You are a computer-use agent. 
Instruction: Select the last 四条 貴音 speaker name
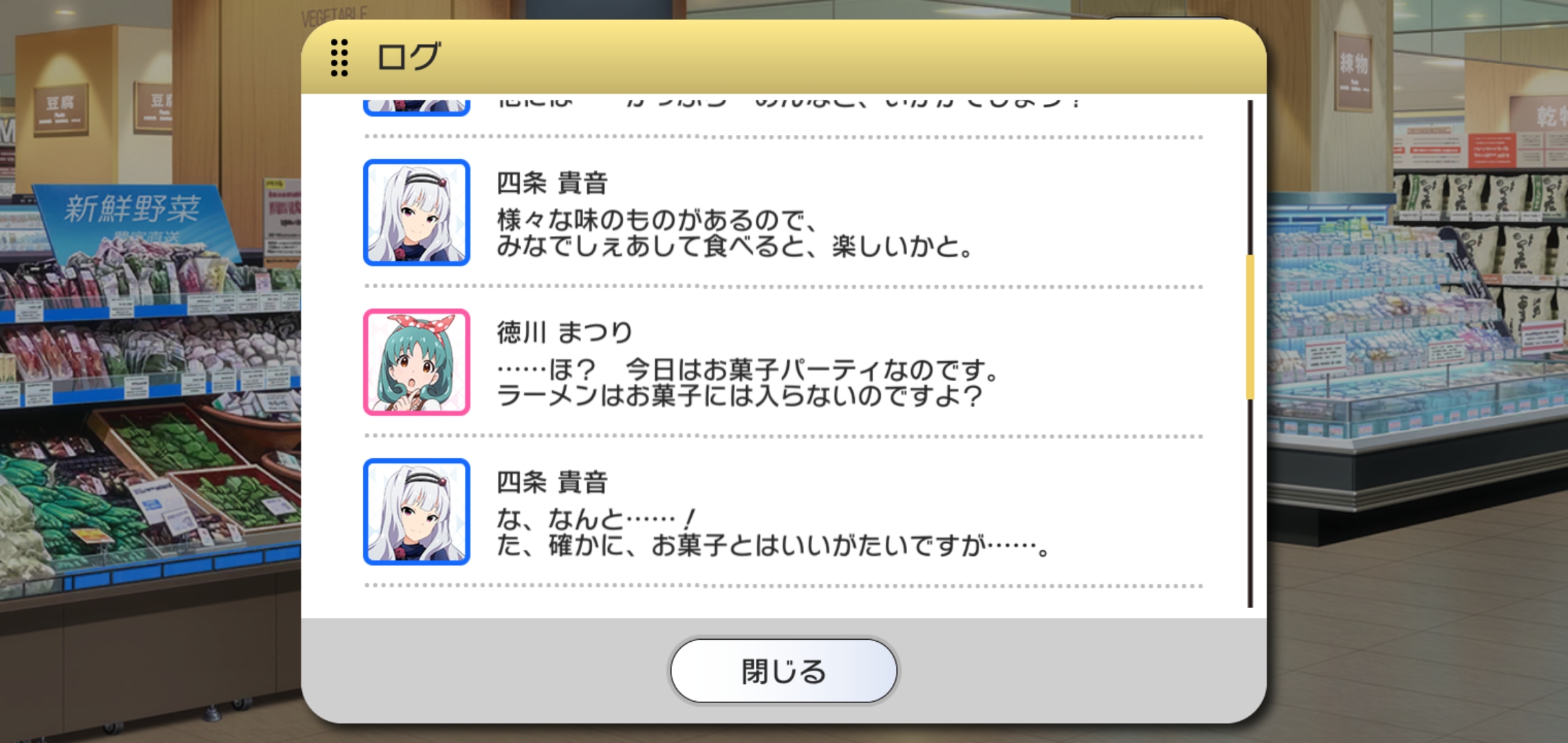coord(552,482)
